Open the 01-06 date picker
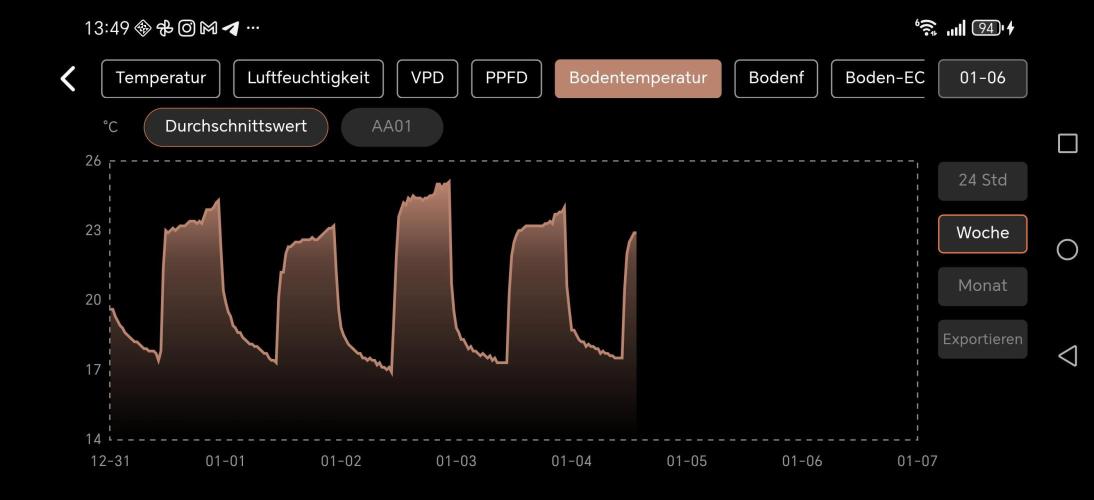 click(982, 78)
